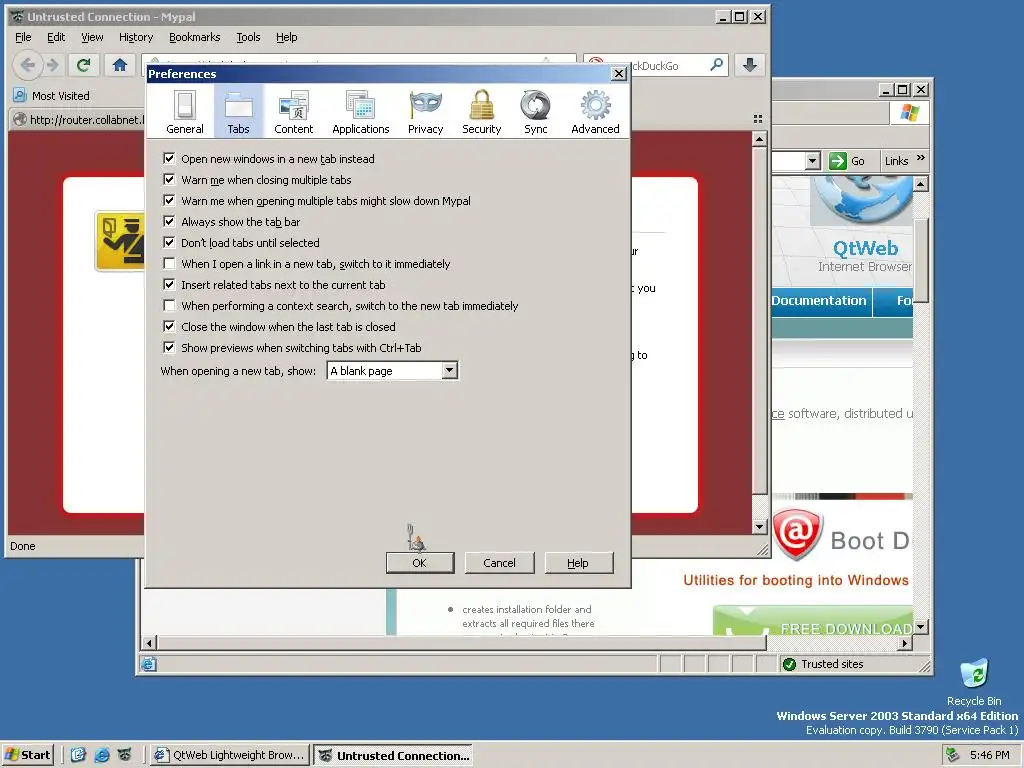
Task: Enable context search tab switching
Action: pyautogui.click(x=169, y=306)
